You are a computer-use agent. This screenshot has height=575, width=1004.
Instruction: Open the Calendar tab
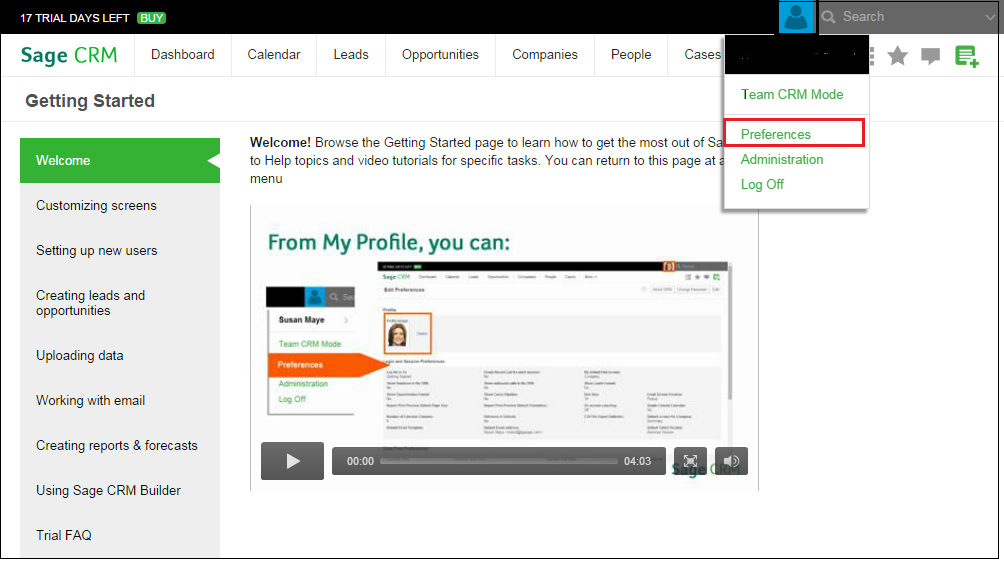(x=273, y=55)
